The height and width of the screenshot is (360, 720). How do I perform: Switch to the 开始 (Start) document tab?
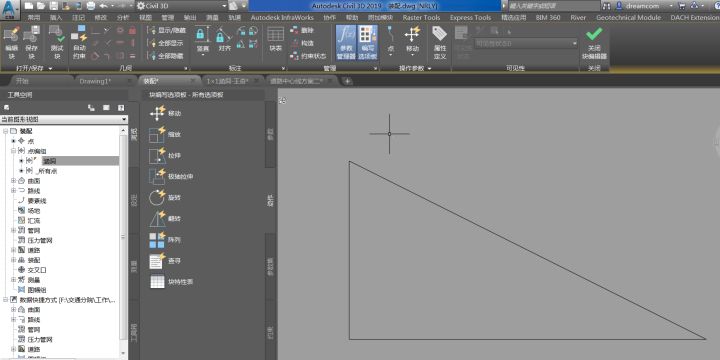(x=22, y=81)
